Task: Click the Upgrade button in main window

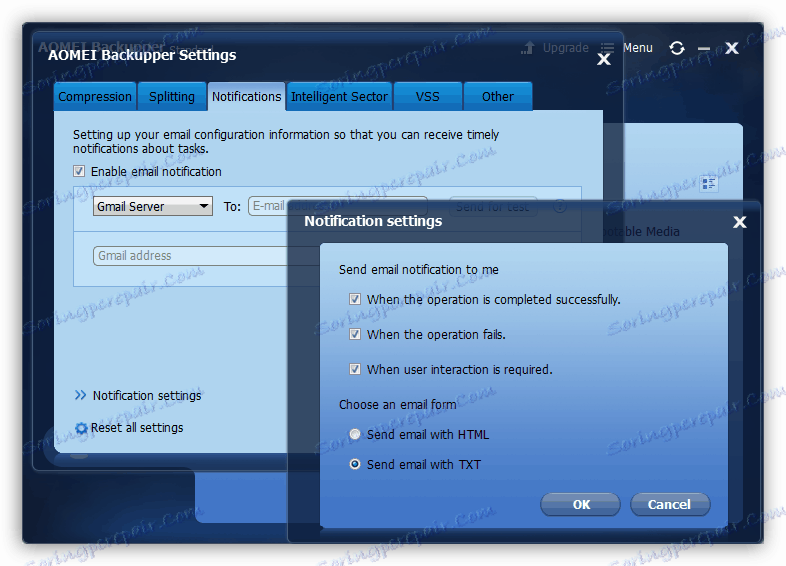Action: (565, 48)
